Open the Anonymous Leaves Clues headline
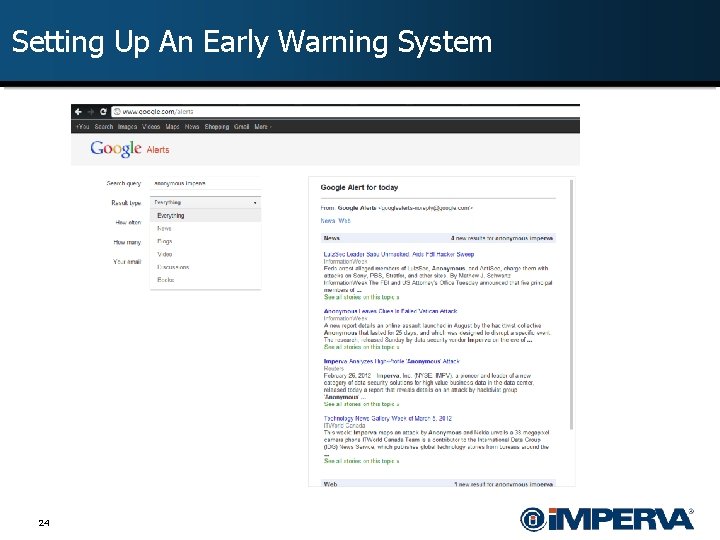This screenshot has width=720, height=540. [390, 311]
